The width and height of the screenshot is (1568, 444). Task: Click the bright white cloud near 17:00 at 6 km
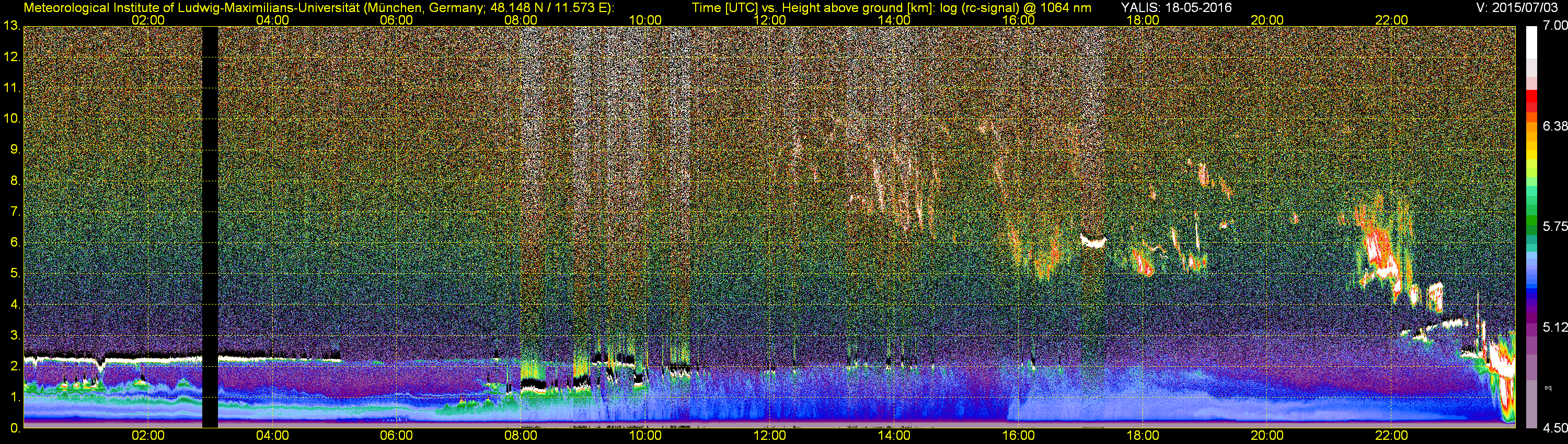[x=1093, y=241]
